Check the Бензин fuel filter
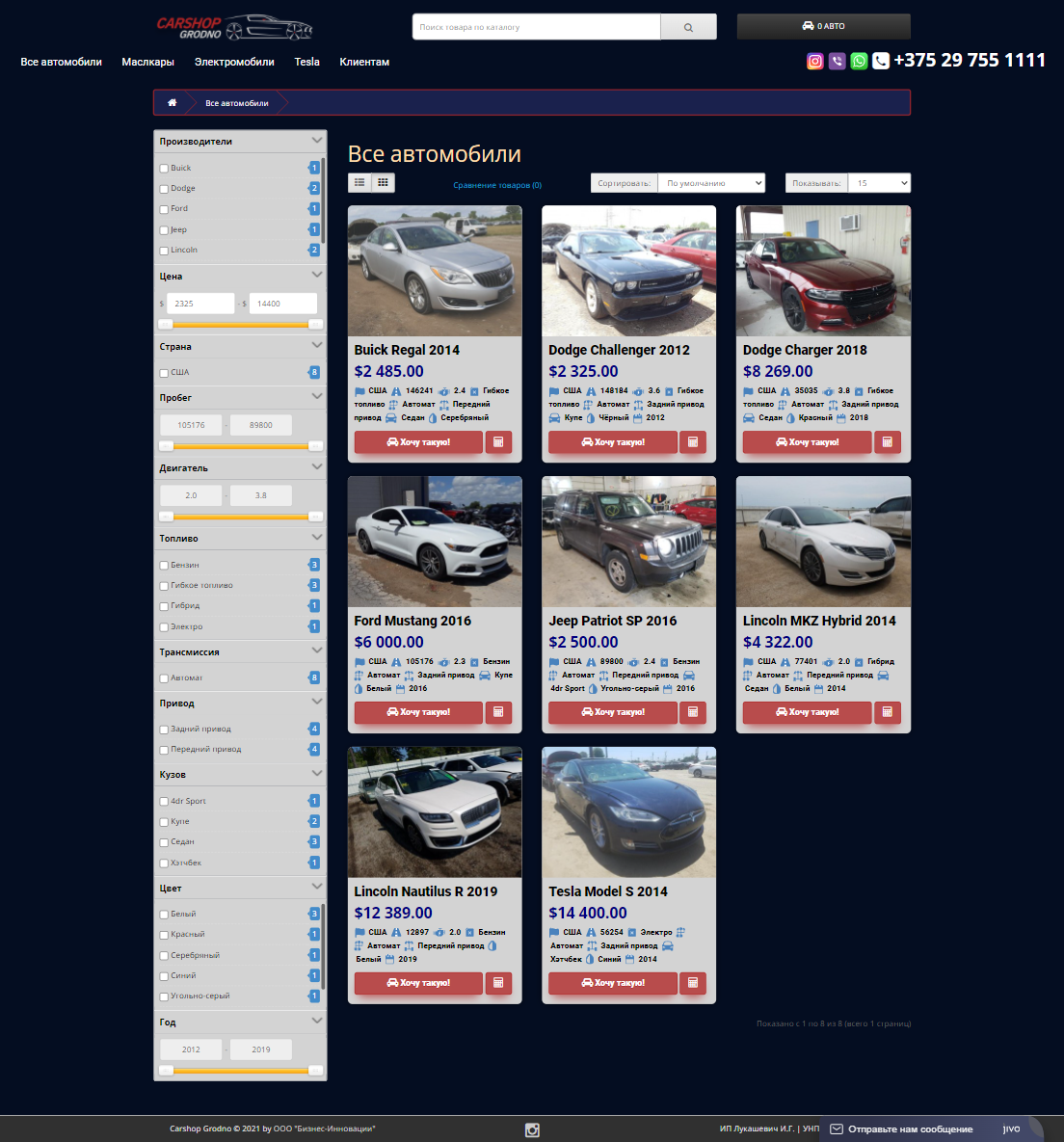This screenshot has width=1064, height=1142. (164, 565)
